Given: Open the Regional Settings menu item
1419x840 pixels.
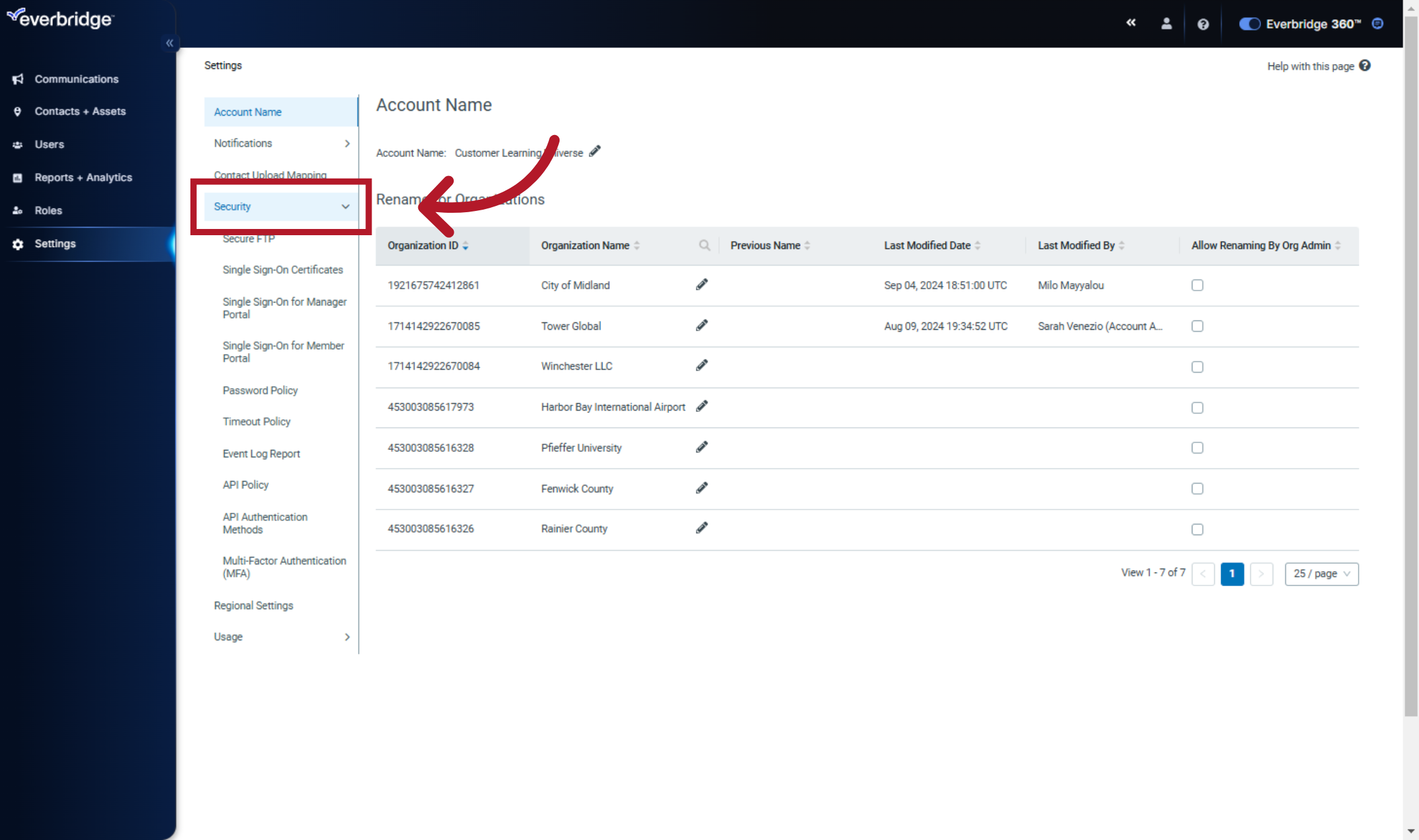Looking at the screenshot, I should (x=253, y=605).
